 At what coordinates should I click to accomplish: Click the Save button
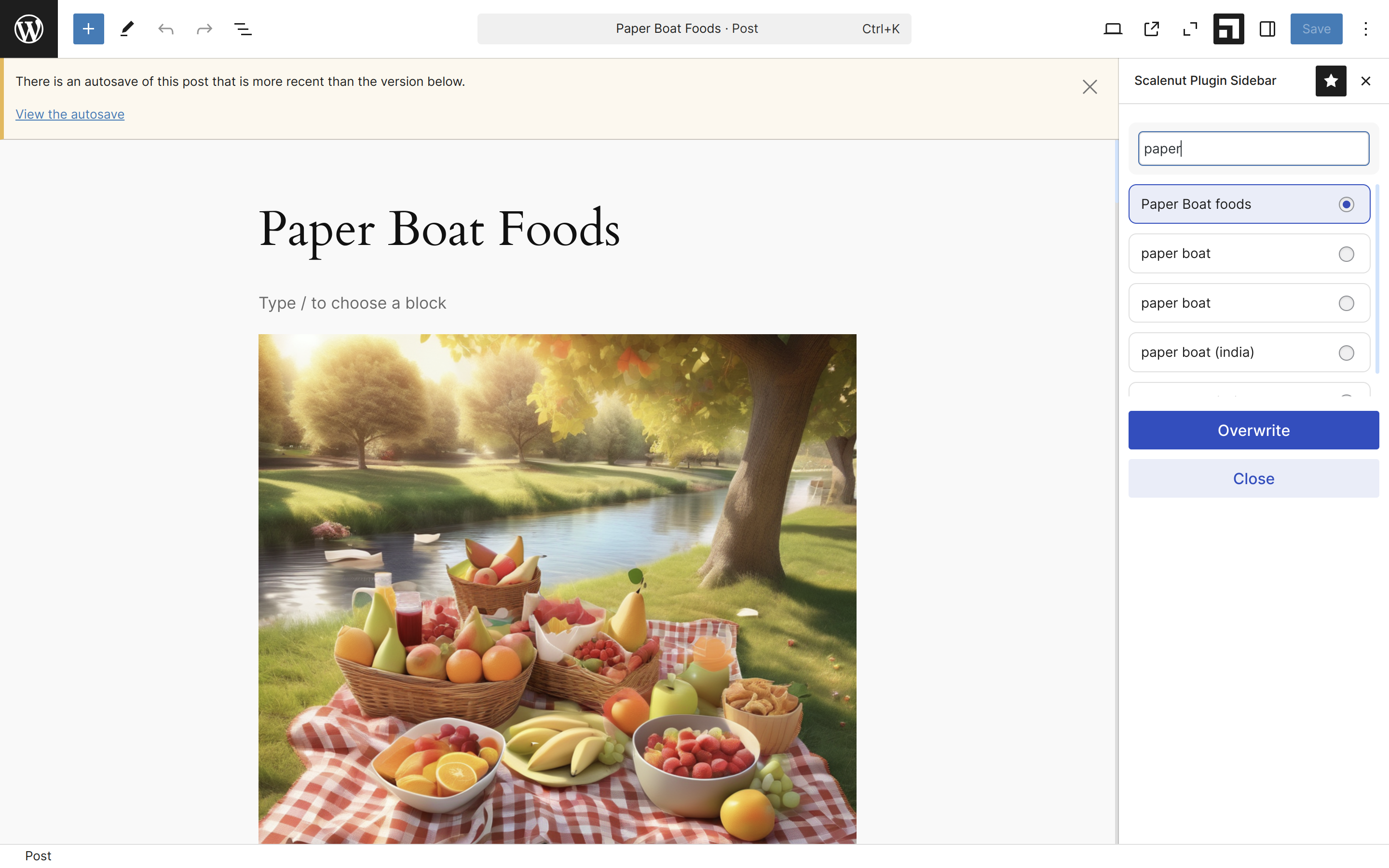pos(1316,29)
